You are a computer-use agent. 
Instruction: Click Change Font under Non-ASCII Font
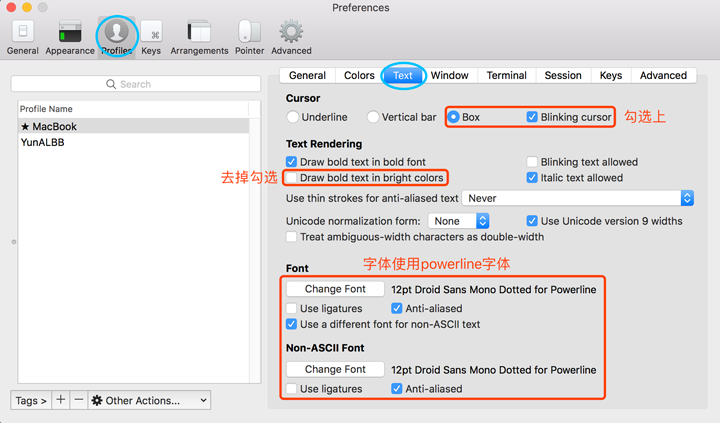click(335, 369)
